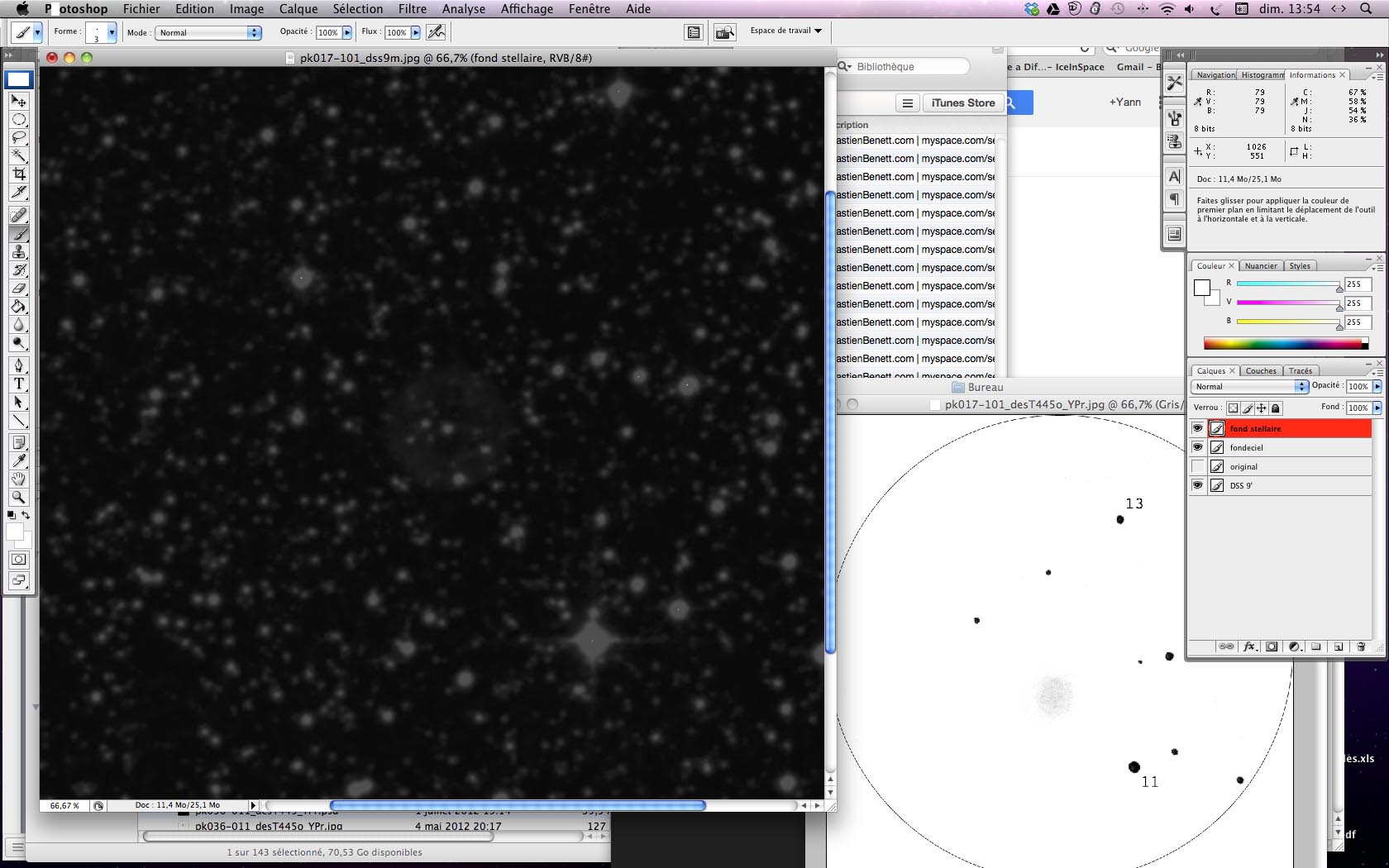Open the Calque menu
The width and height of the screenshot is (1389, 868).
298,9
